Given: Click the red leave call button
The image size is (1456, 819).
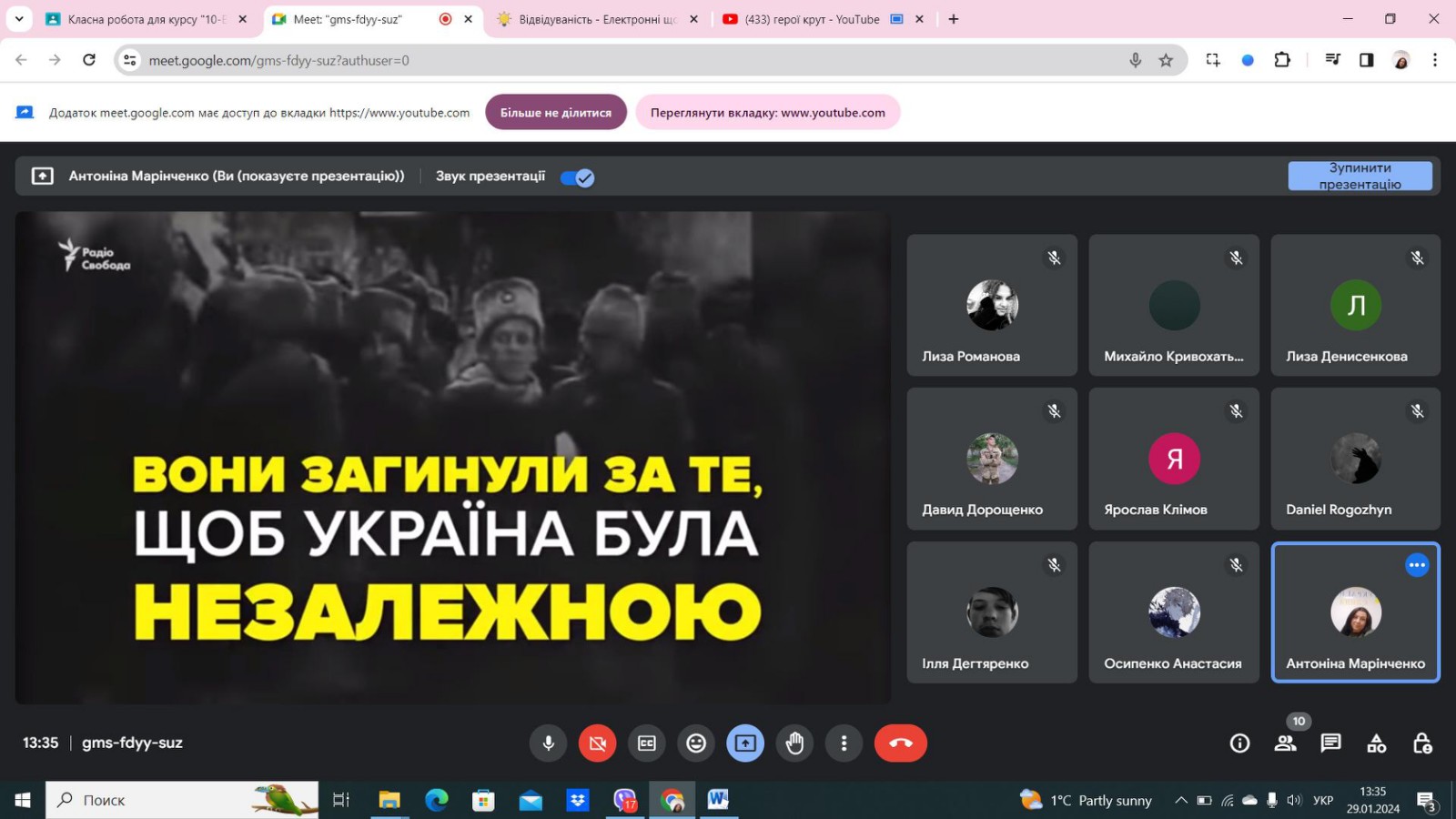Looking at the screenshot, I should point(900,743).
